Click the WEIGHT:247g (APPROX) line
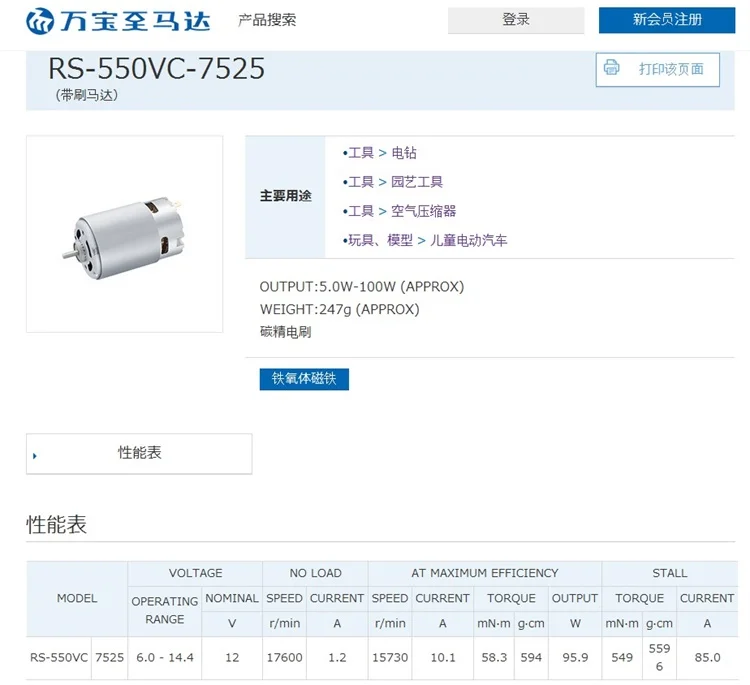 [x=340, y=309]
